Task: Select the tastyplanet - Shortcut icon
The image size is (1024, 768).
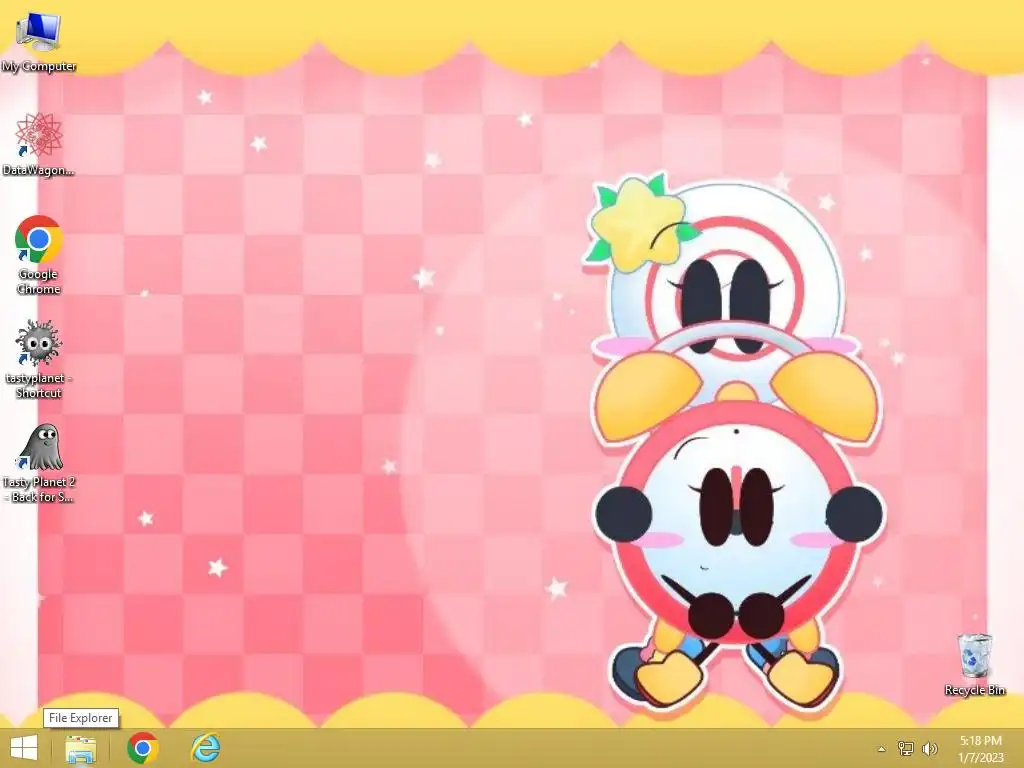Action: point(39,343)
